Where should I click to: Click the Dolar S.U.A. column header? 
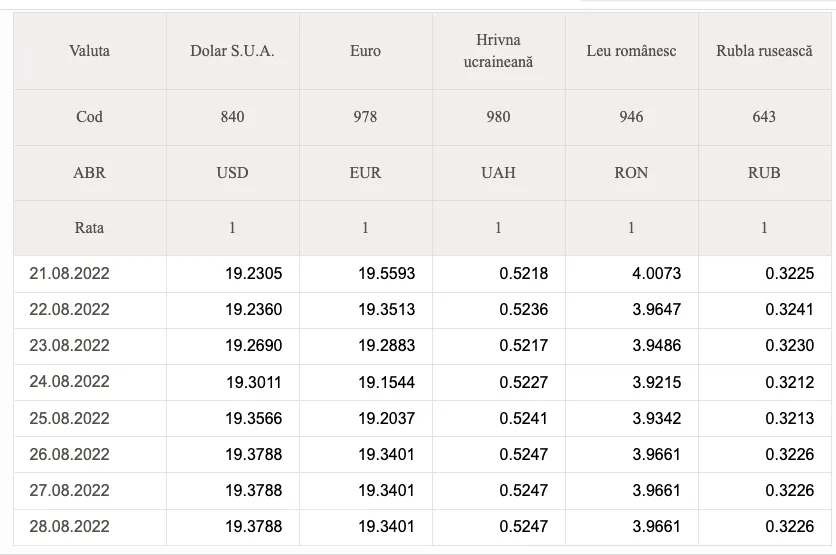click(x=232, y=51)
